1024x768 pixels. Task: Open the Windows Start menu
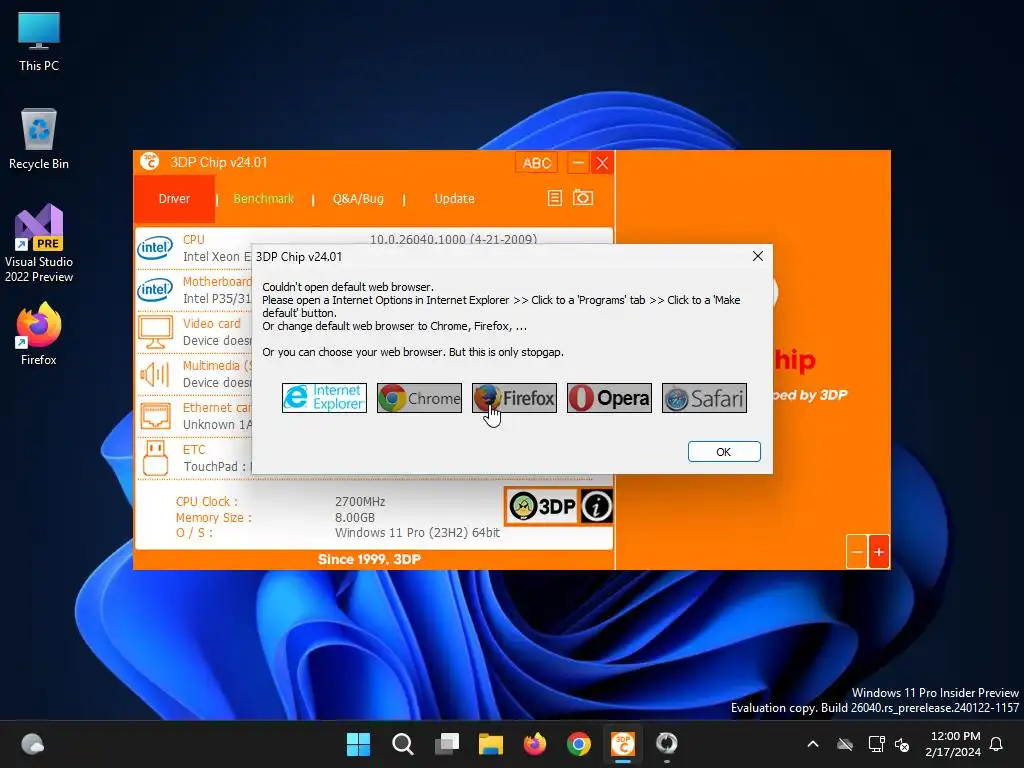(x=358, y=744)
